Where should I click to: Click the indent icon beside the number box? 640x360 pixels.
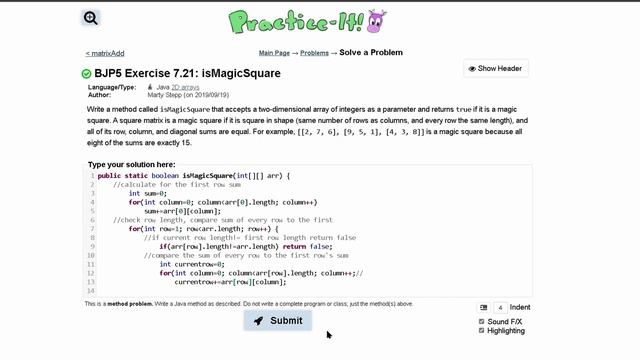click(484, 307)
